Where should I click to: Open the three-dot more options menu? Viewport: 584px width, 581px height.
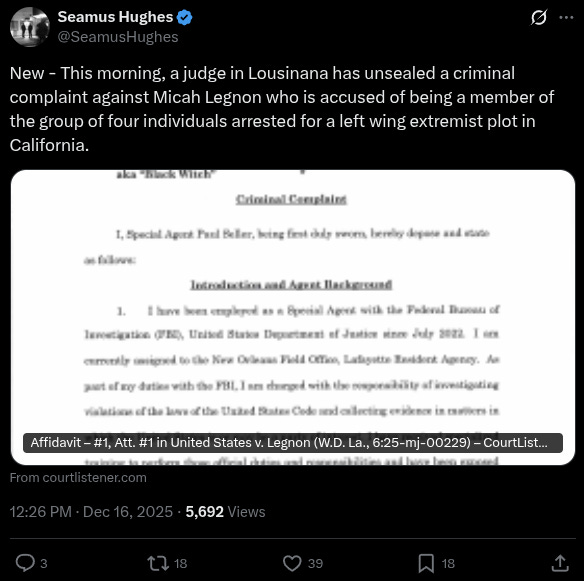(x=566, y=17)
